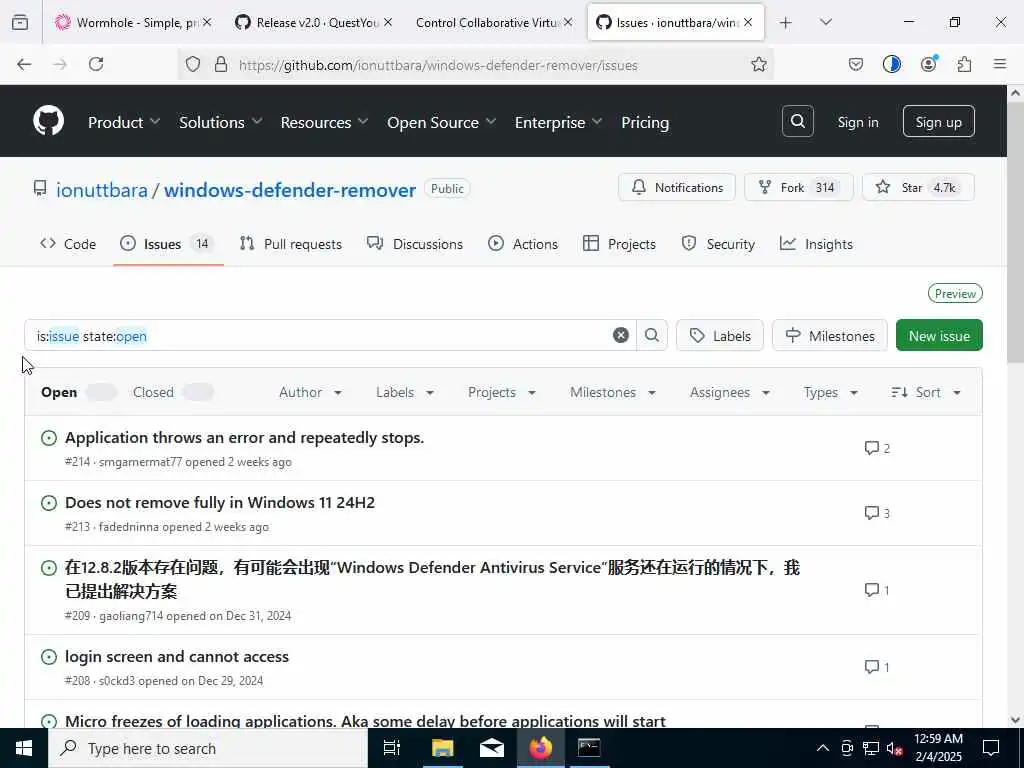The image size is (1024, 768).
Task: Submit issue search with magnifier button
Action: pos(652,335)
